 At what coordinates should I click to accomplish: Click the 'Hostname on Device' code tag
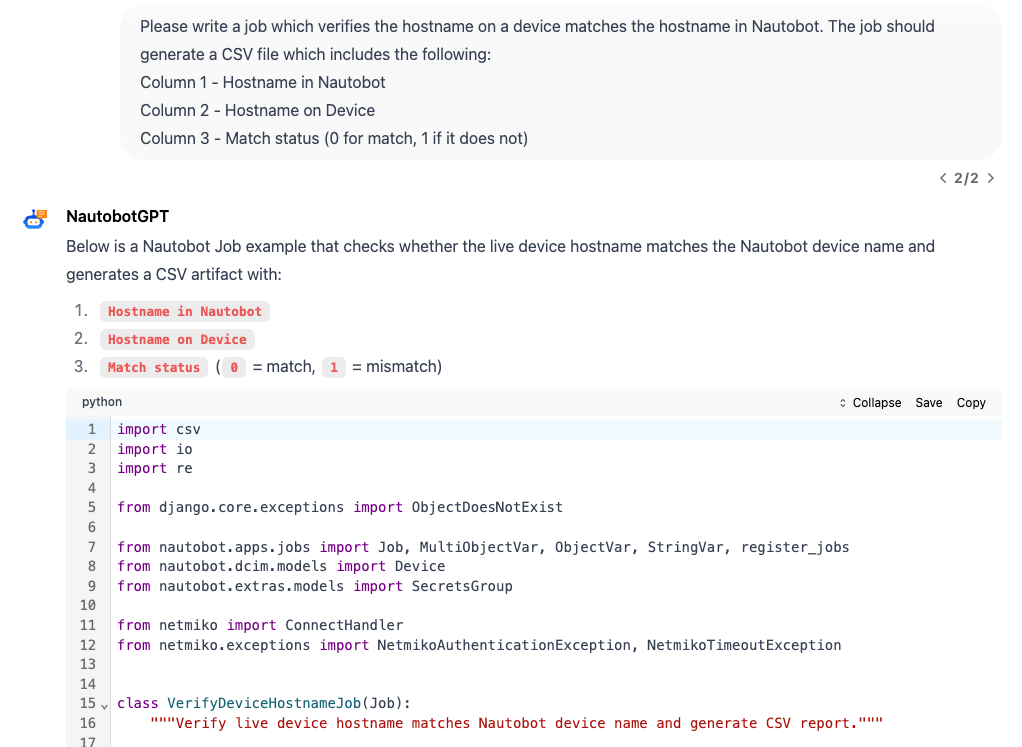[x=177, y=340]
